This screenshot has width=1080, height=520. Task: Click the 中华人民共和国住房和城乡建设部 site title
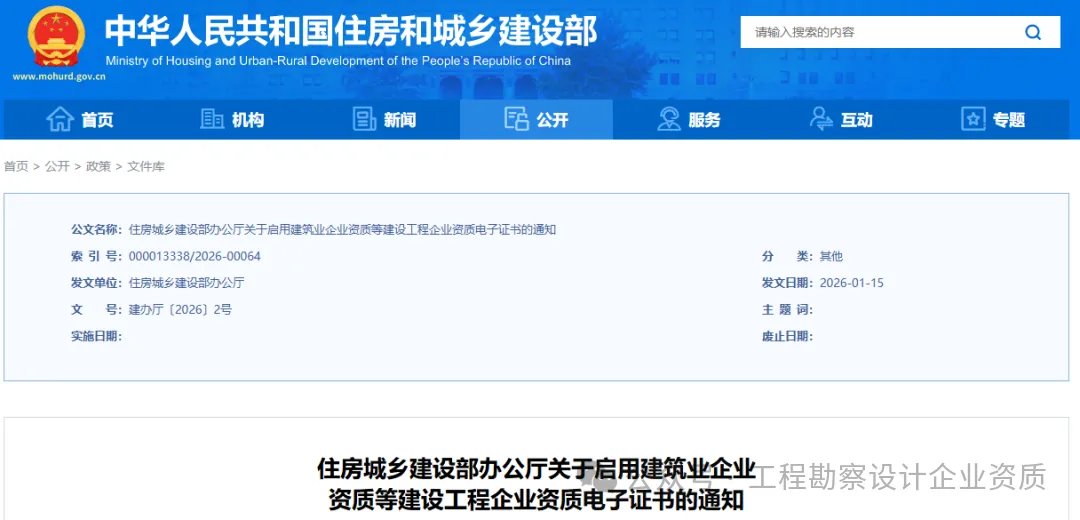351,30
